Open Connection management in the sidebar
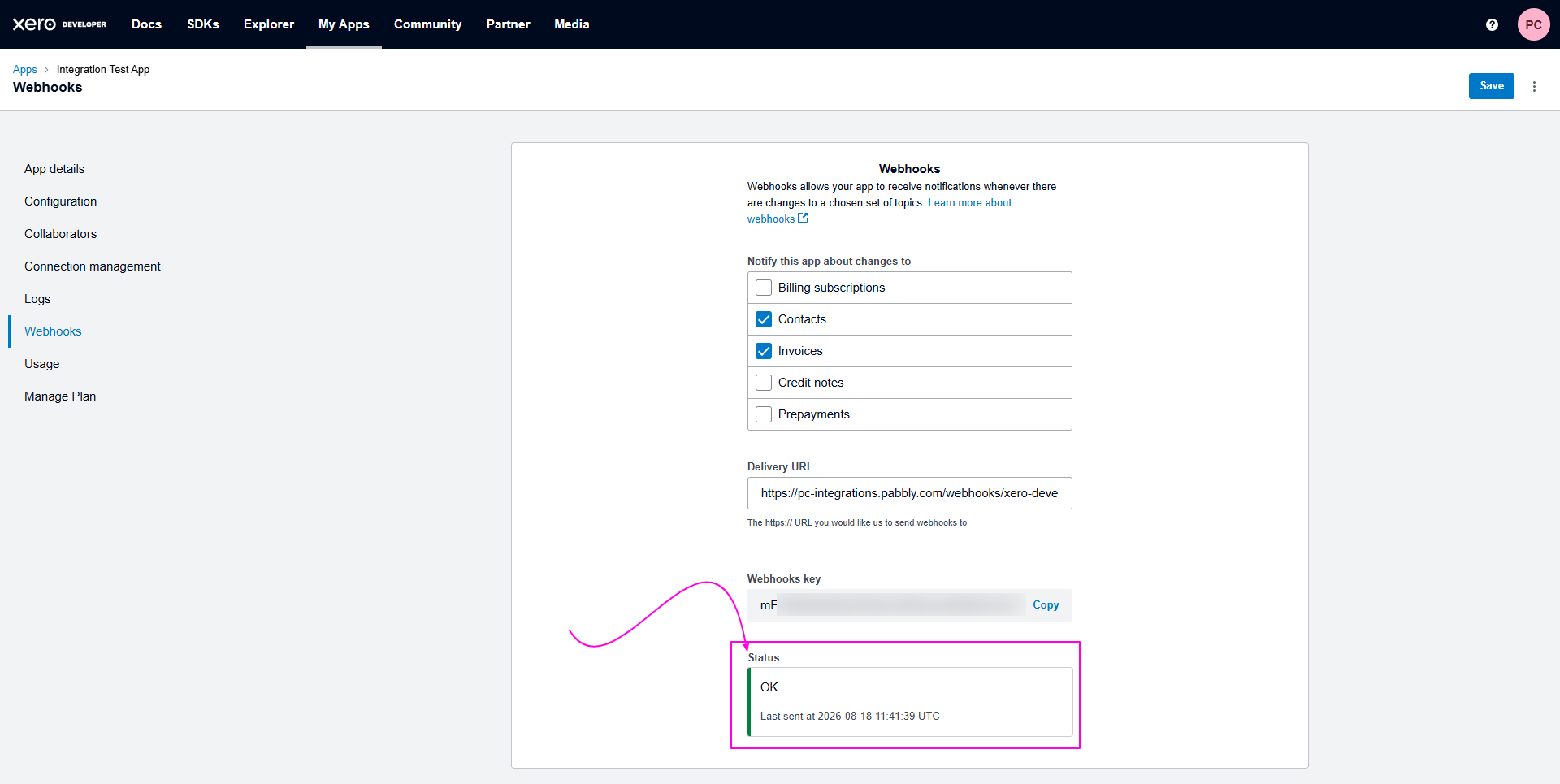The height and width of the screenshot is (784, 1560). point(93,266)
